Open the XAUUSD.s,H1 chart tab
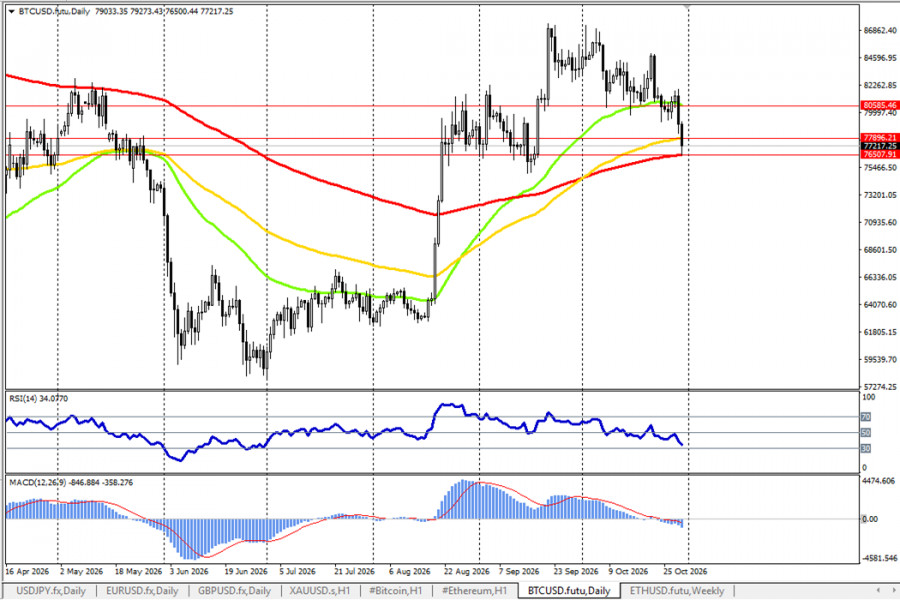This screenshot has width=900, height=600. click(x=320, y=591)
